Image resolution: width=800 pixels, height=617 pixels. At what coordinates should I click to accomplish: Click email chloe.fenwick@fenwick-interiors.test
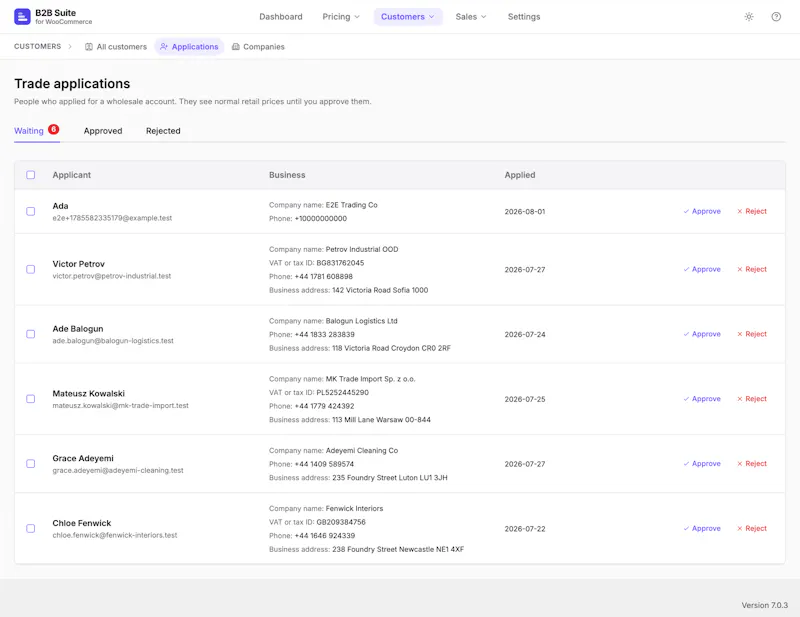click(115, 535)
